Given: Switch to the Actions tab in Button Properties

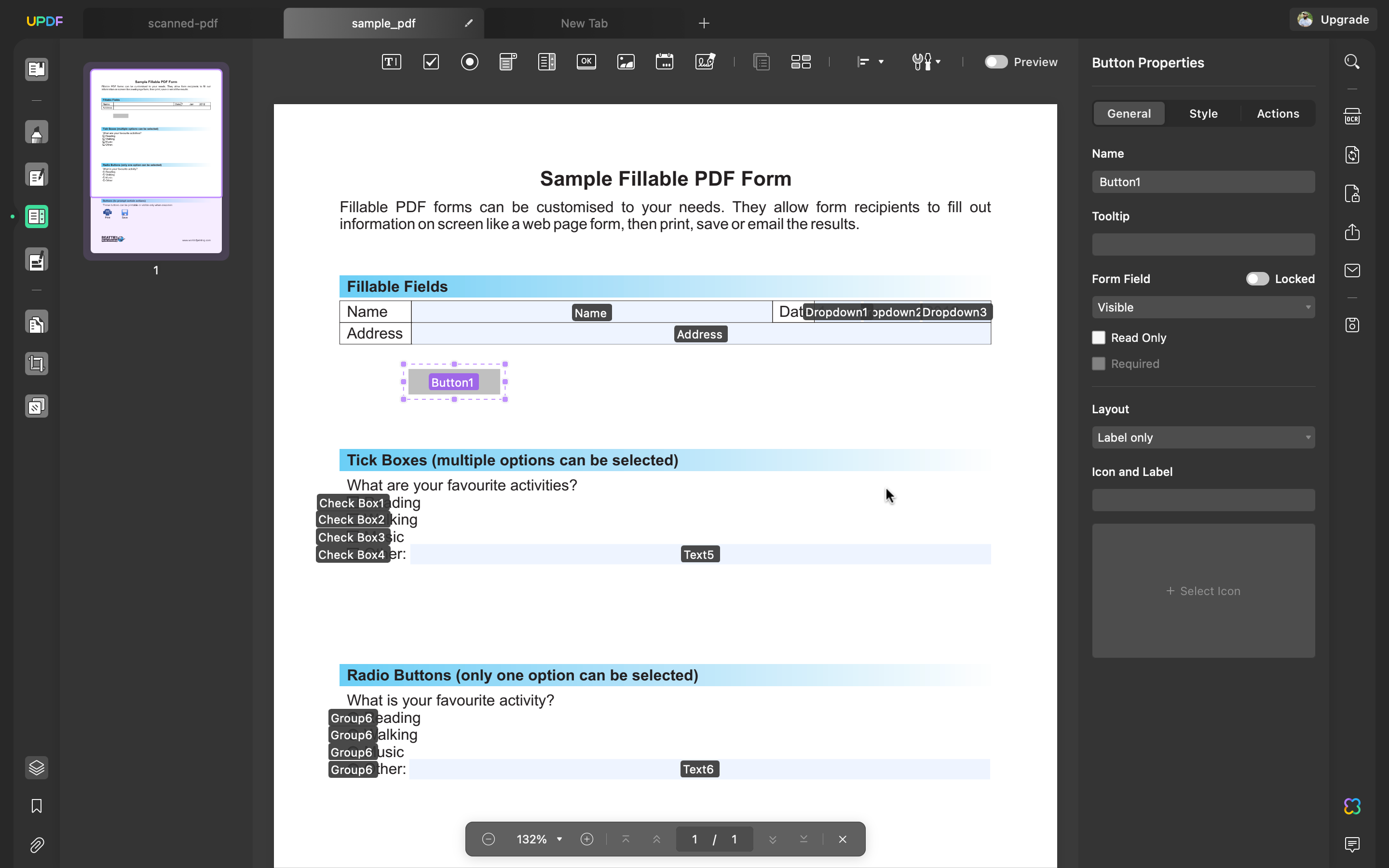Looking at the screenshot, I should (x=1278, y=113).
